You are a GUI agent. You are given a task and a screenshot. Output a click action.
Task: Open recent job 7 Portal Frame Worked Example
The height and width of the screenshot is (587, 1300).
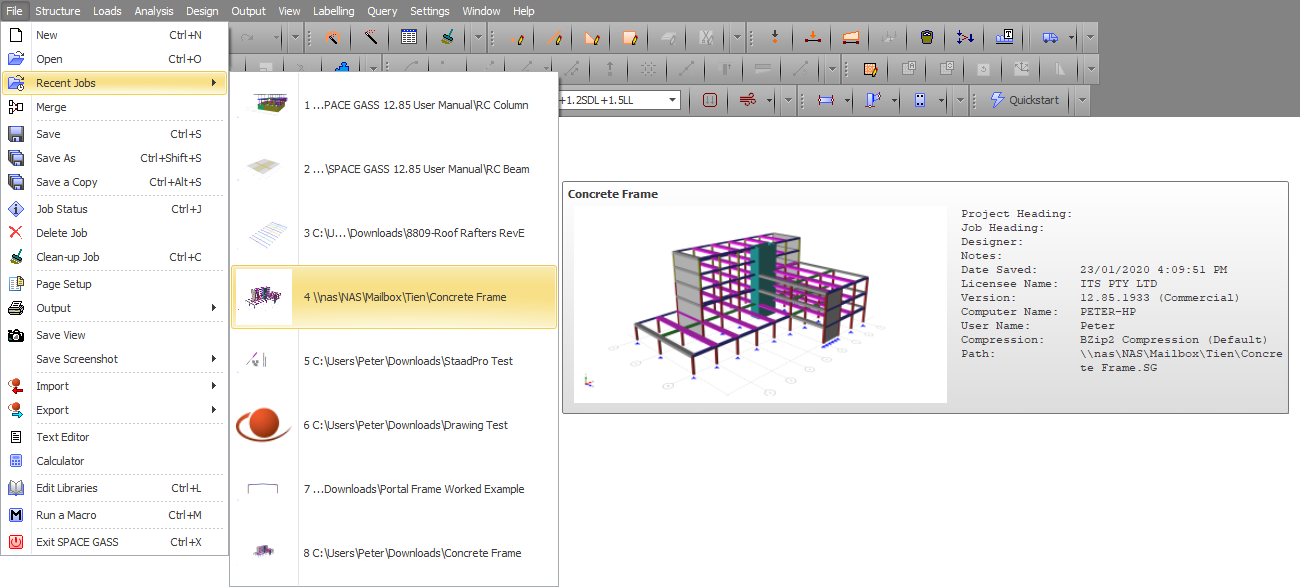point(394,489)
